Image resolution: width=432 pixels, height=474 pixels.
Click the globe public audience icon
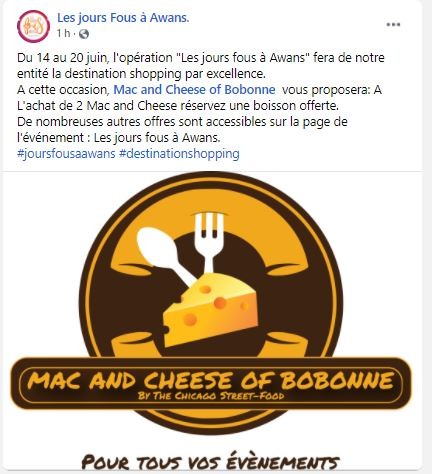pos(84,34)
